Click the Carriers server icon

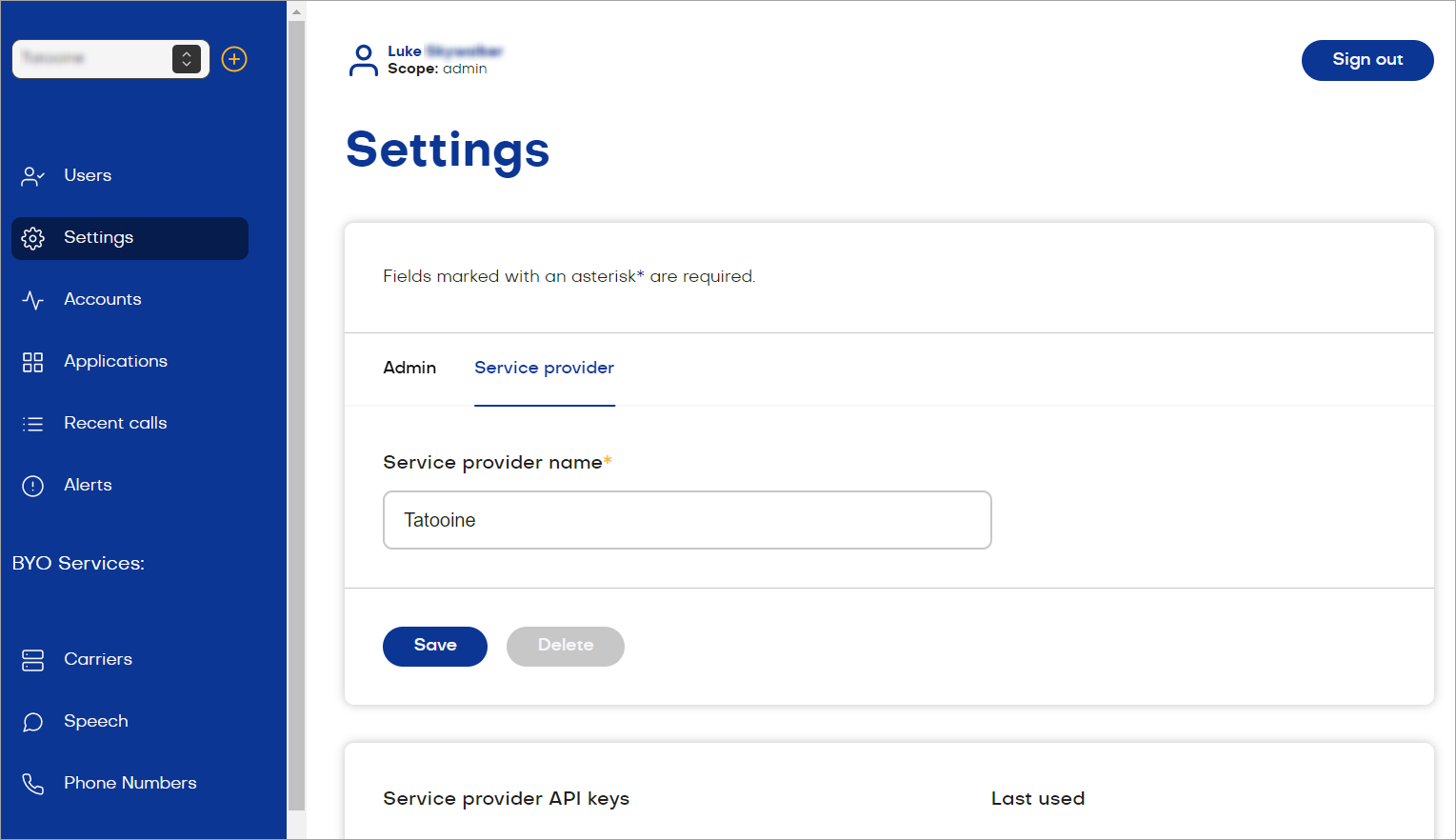click(33, 660)
